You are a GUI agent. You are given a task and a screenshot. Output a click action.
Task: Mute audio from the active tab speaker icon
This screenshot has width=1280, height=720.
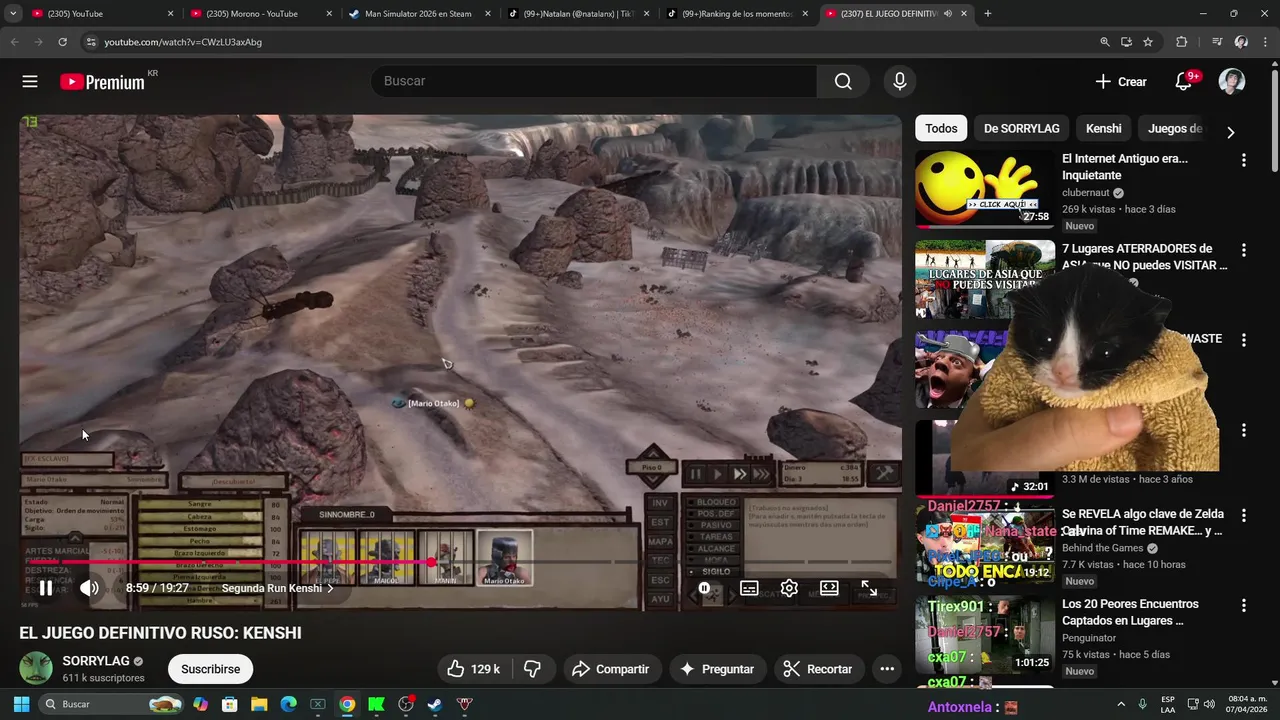(947, 14)
